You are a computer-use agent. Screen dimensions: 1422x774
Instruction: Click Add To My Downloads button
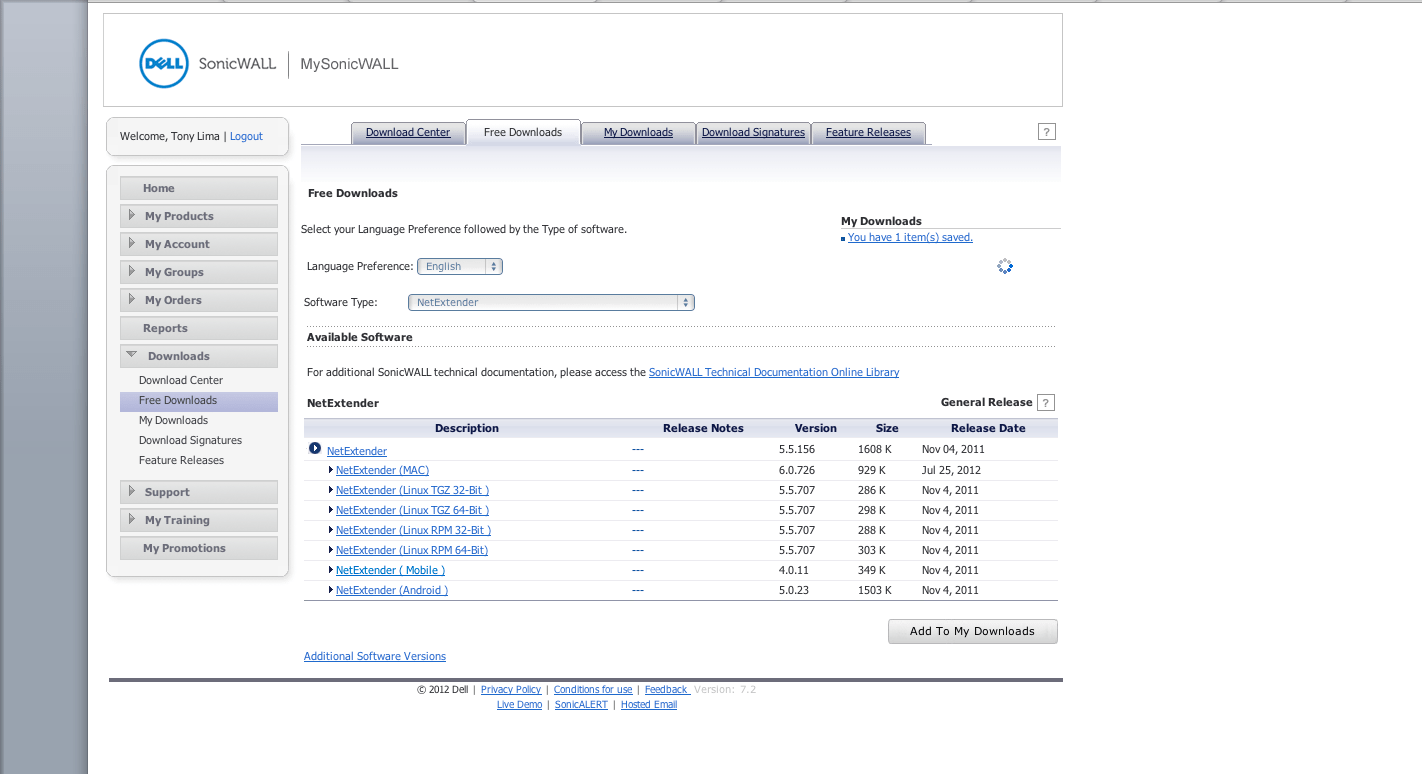click(x=972, y=631)
